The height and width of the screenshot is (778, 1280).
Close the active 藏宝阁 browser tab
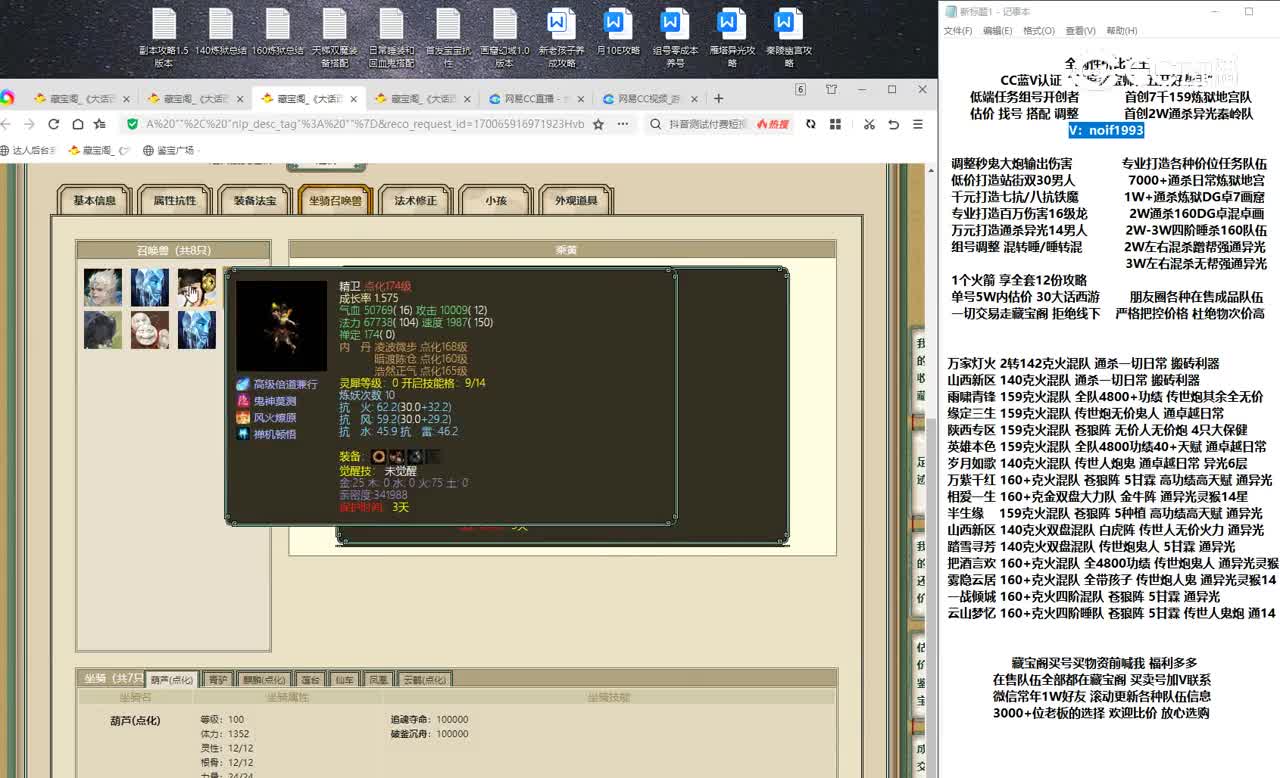click(x=352, y=99)
